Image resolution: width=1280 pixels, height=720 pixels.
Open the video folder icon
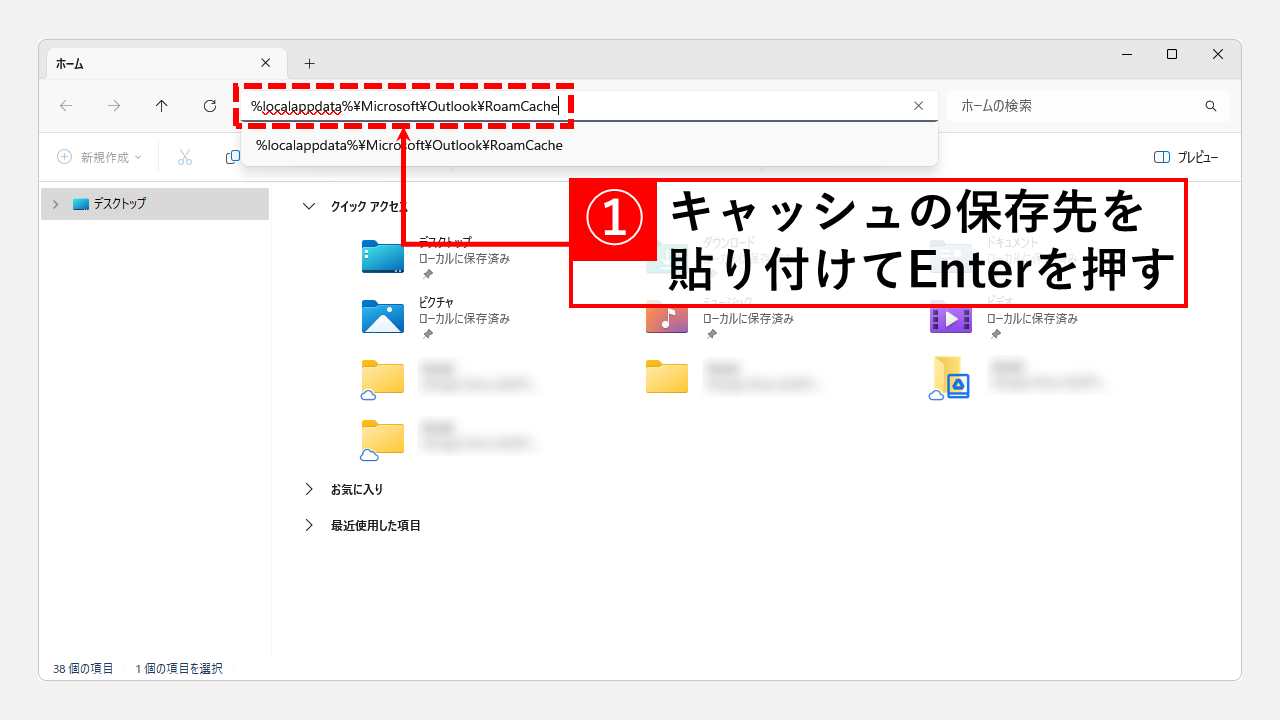tap(951, 318)
